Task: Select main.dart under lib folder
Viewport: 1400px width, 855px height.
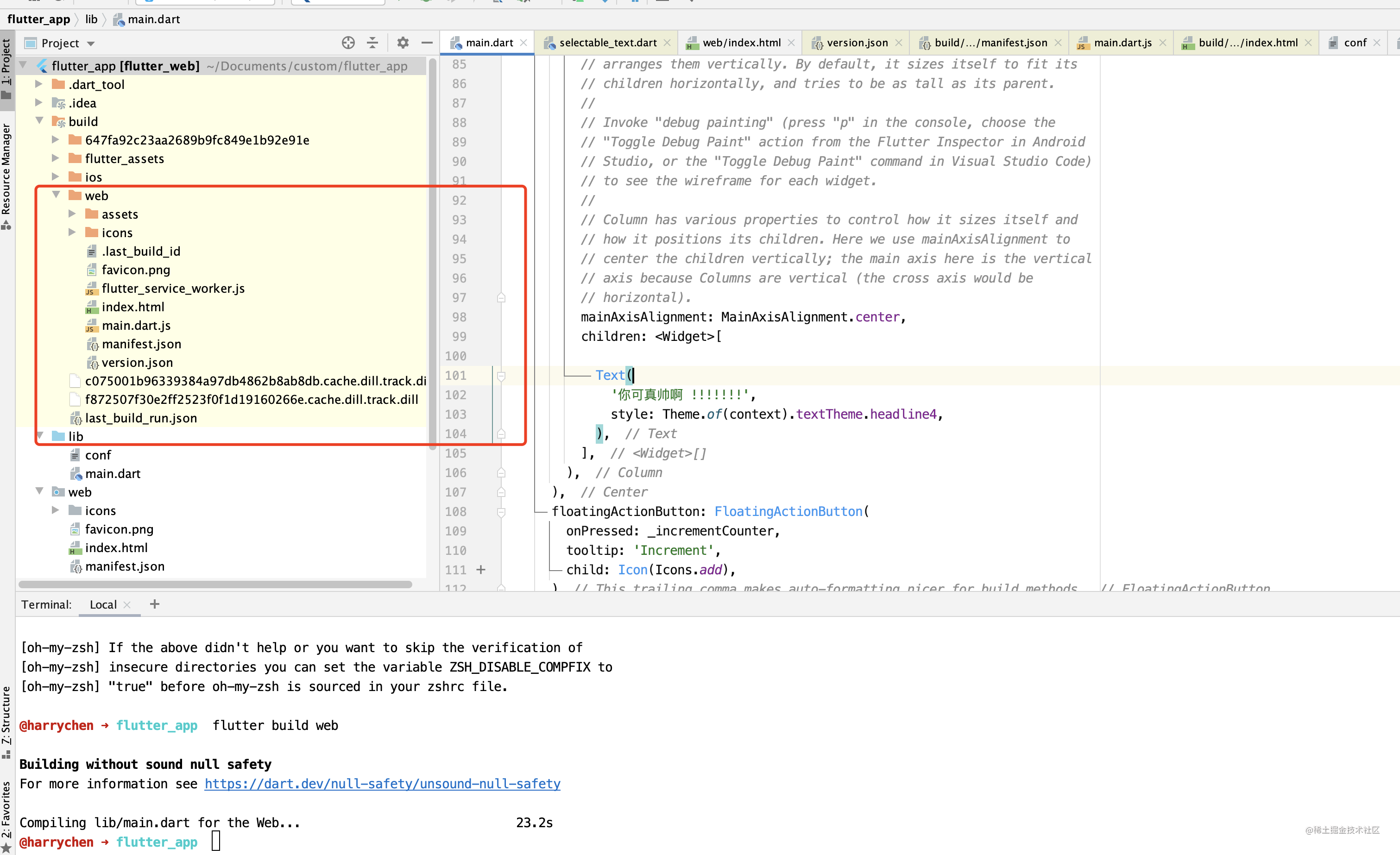Action: click(x=113, y=473)
